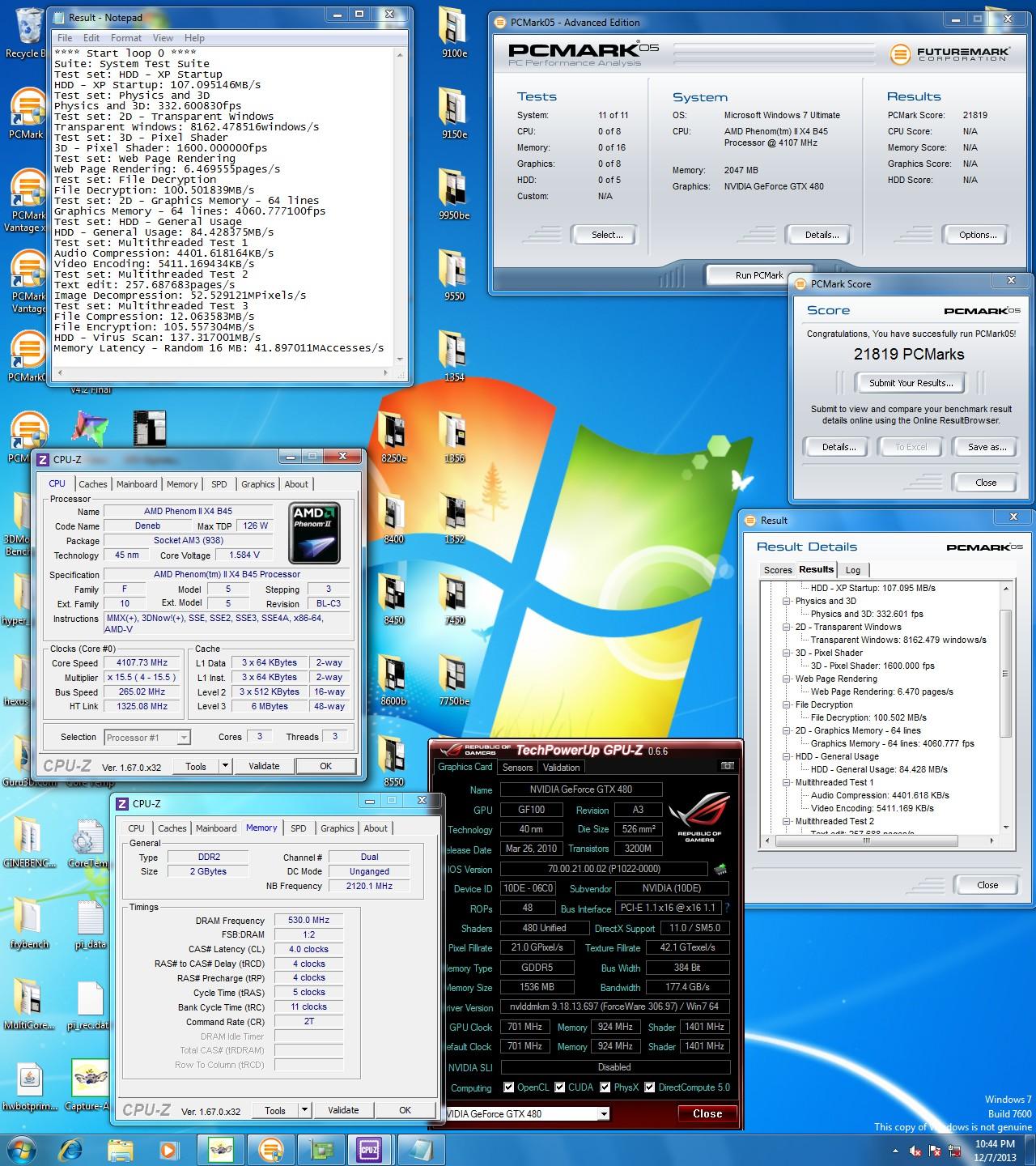Select the 9100e folder on the desktop
1036x1166 pixels.
point(454,34)
